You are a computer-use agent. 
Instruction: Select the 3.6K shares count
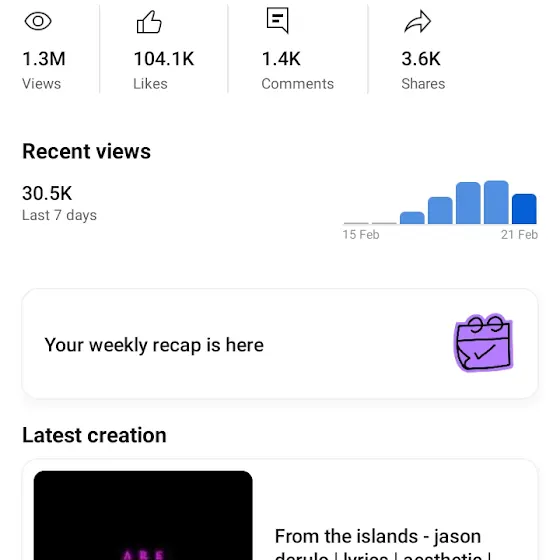click(421, 59)
